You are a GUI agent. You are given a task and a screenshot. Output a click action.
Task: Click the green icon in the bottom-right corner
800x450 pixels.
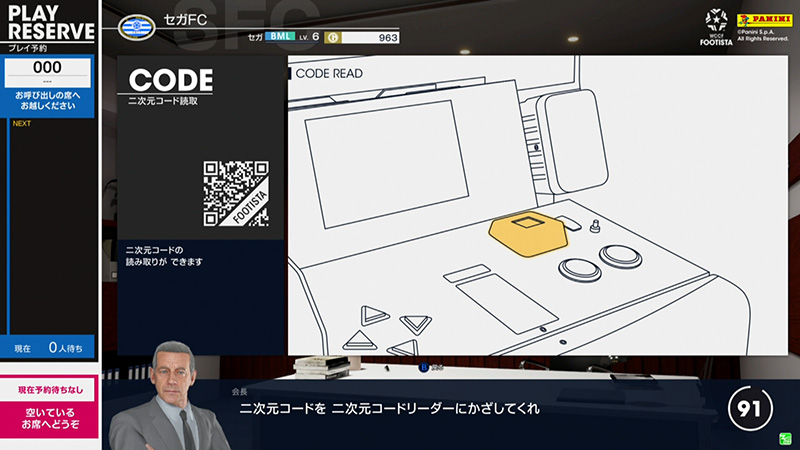[x=785, y=438]
